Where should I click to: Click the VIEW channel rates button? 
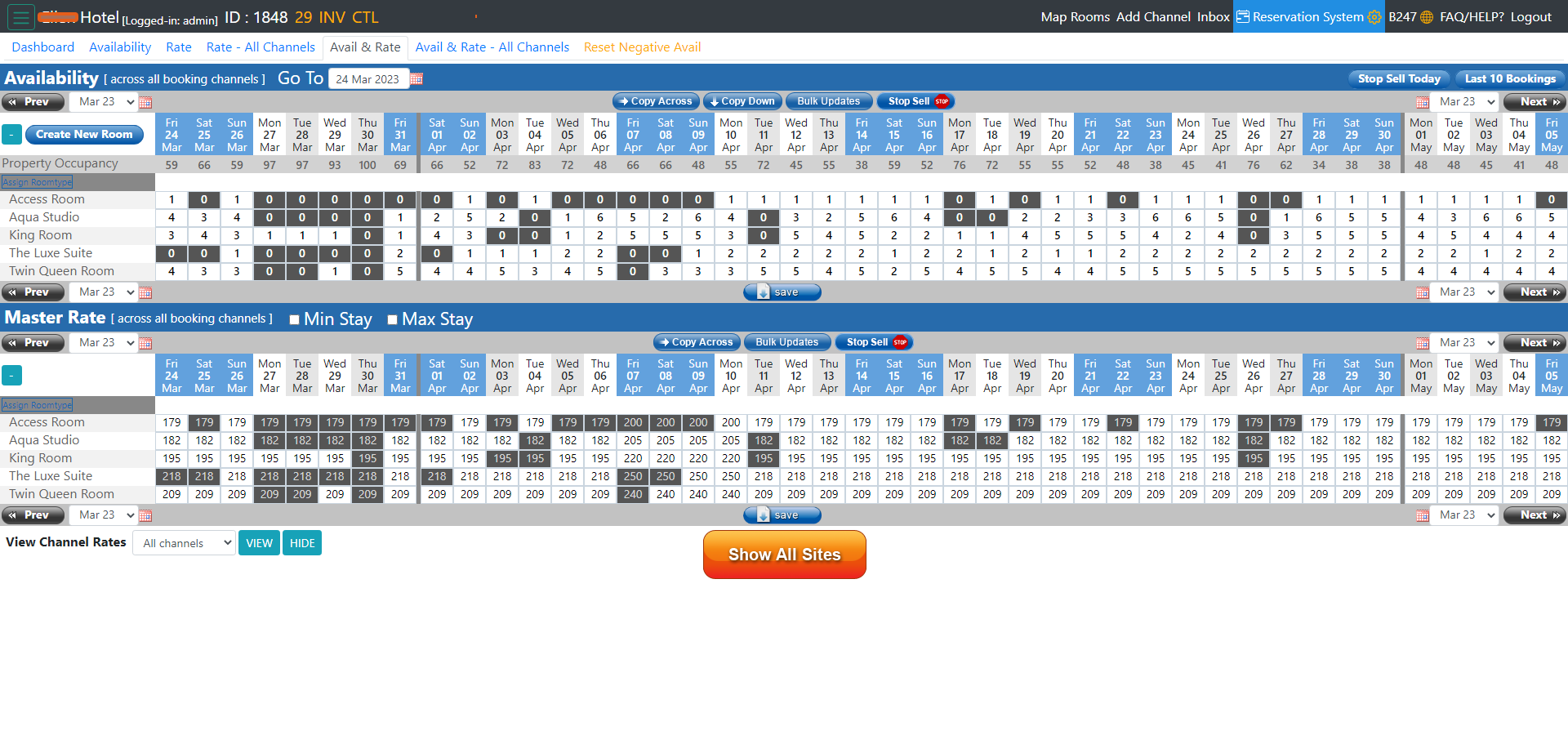click(x=259, y=543)
